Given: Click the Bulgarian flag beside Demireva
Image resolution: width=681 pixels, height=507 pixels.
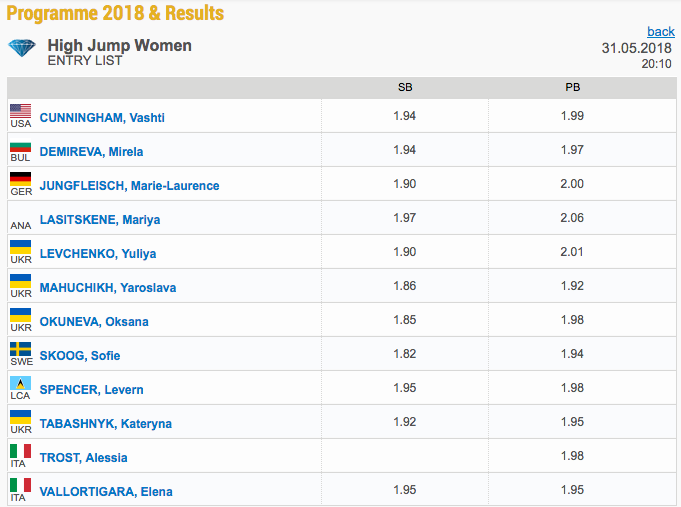Looking at the screenshot, I should point(20,145).
